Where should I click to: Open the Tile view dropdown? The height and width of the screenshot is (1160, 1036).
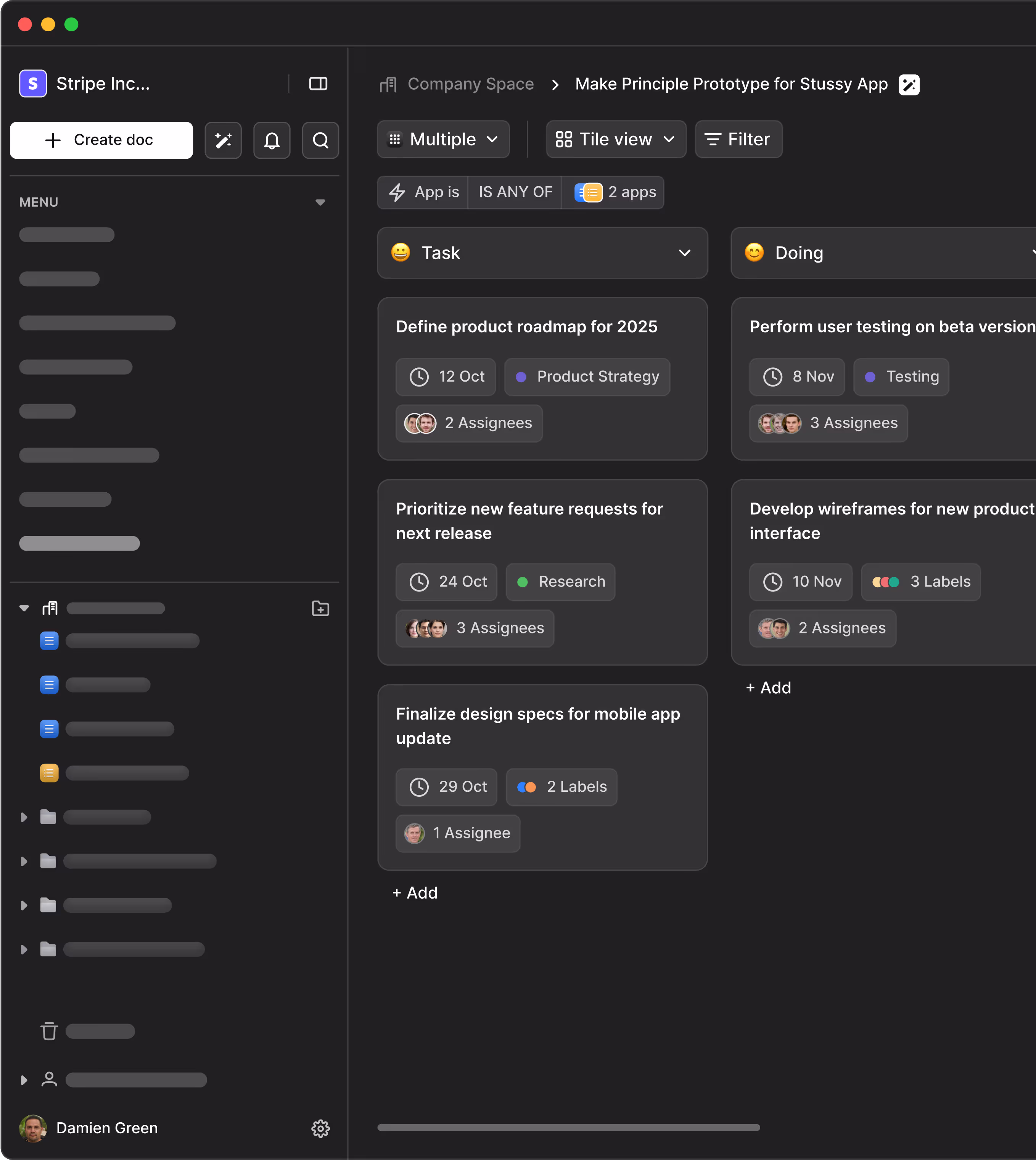(615, 140)
